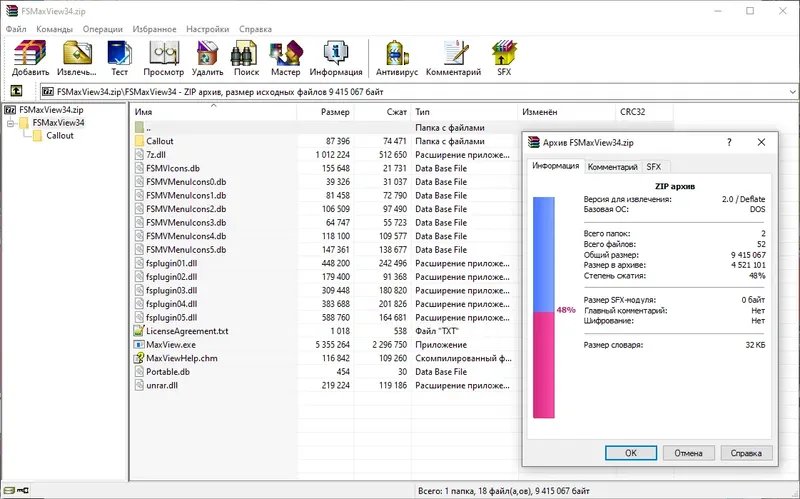
Task: Click the SFX toolbar icon
Action: tap(504, 53)
